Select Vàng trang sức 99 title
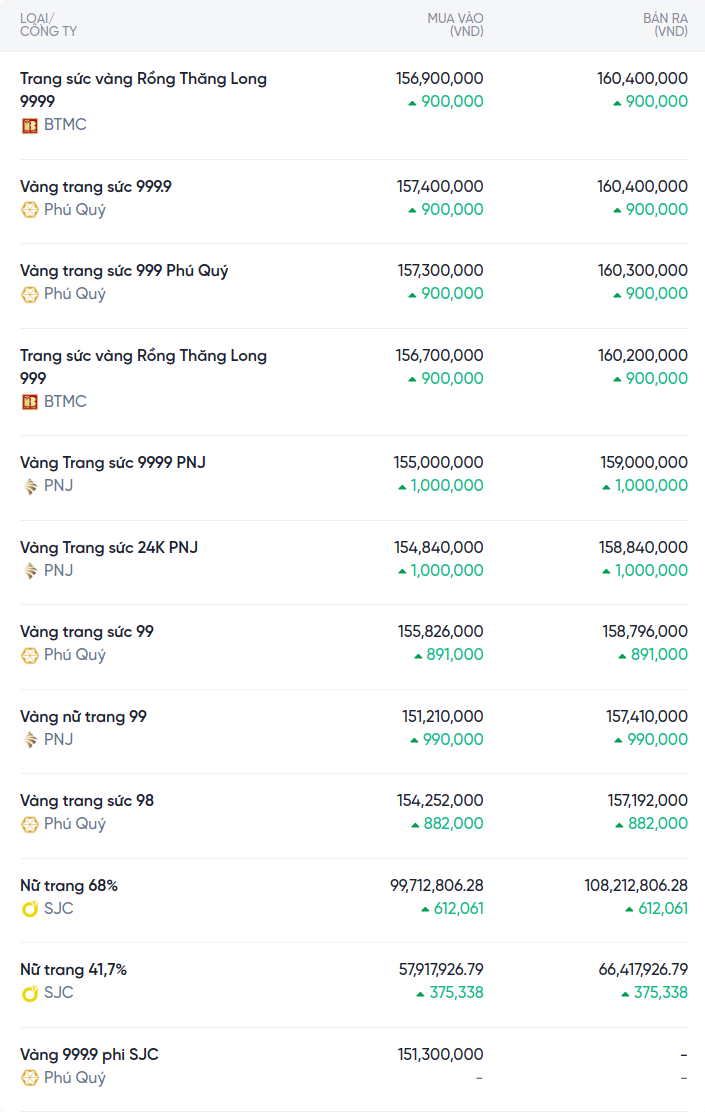Viewport: 705px width, 1112px height. tap(87, 632)
